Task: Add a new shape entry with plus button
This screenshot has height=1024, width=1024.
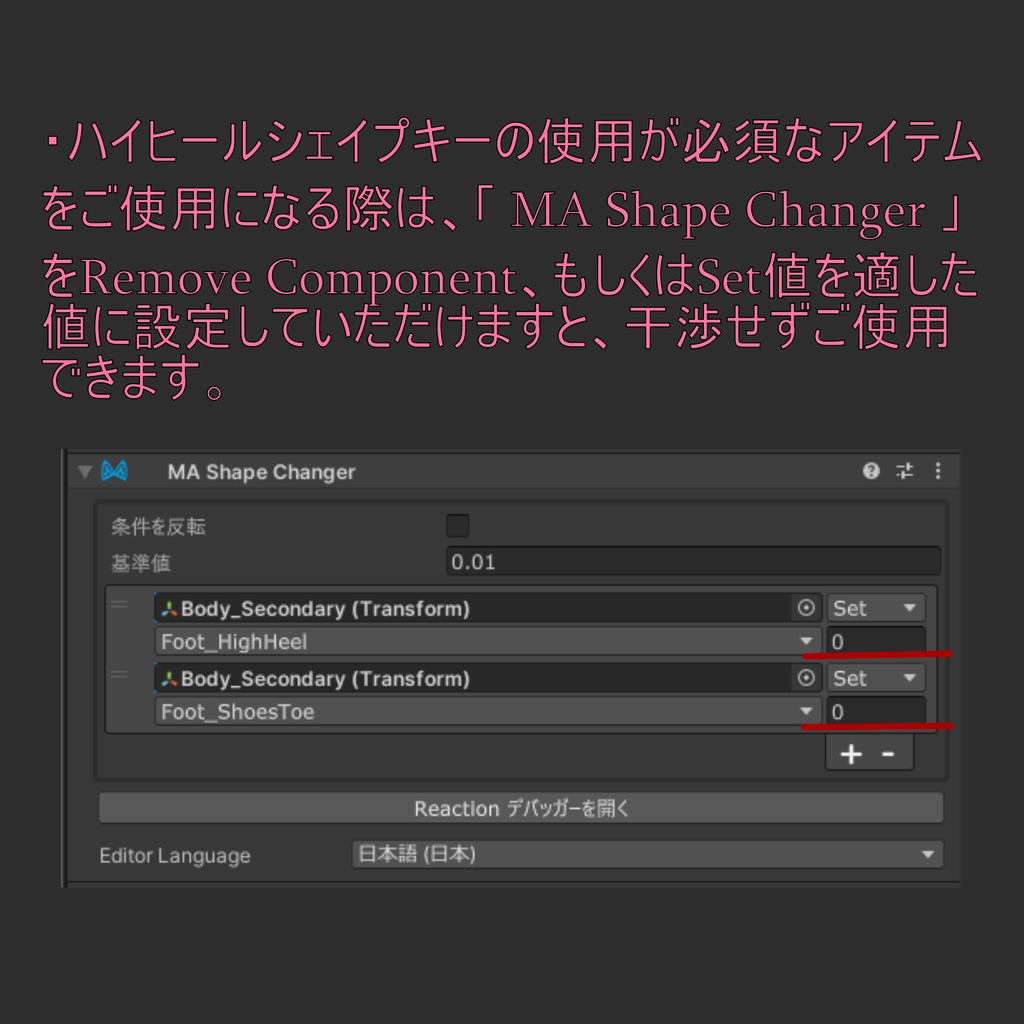Action: pos(851,754)
